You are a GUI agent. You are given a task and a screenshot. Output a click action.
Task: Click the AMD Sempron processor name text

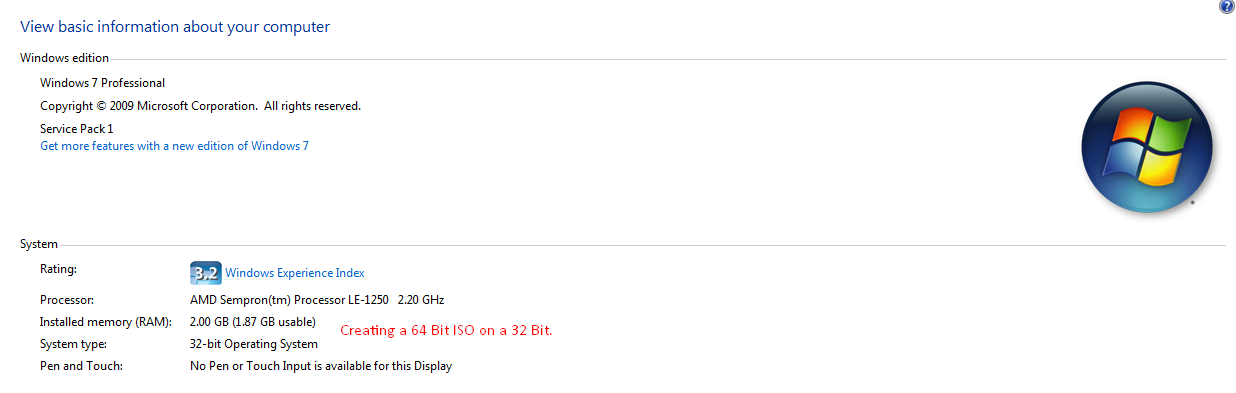click(317, 300)
